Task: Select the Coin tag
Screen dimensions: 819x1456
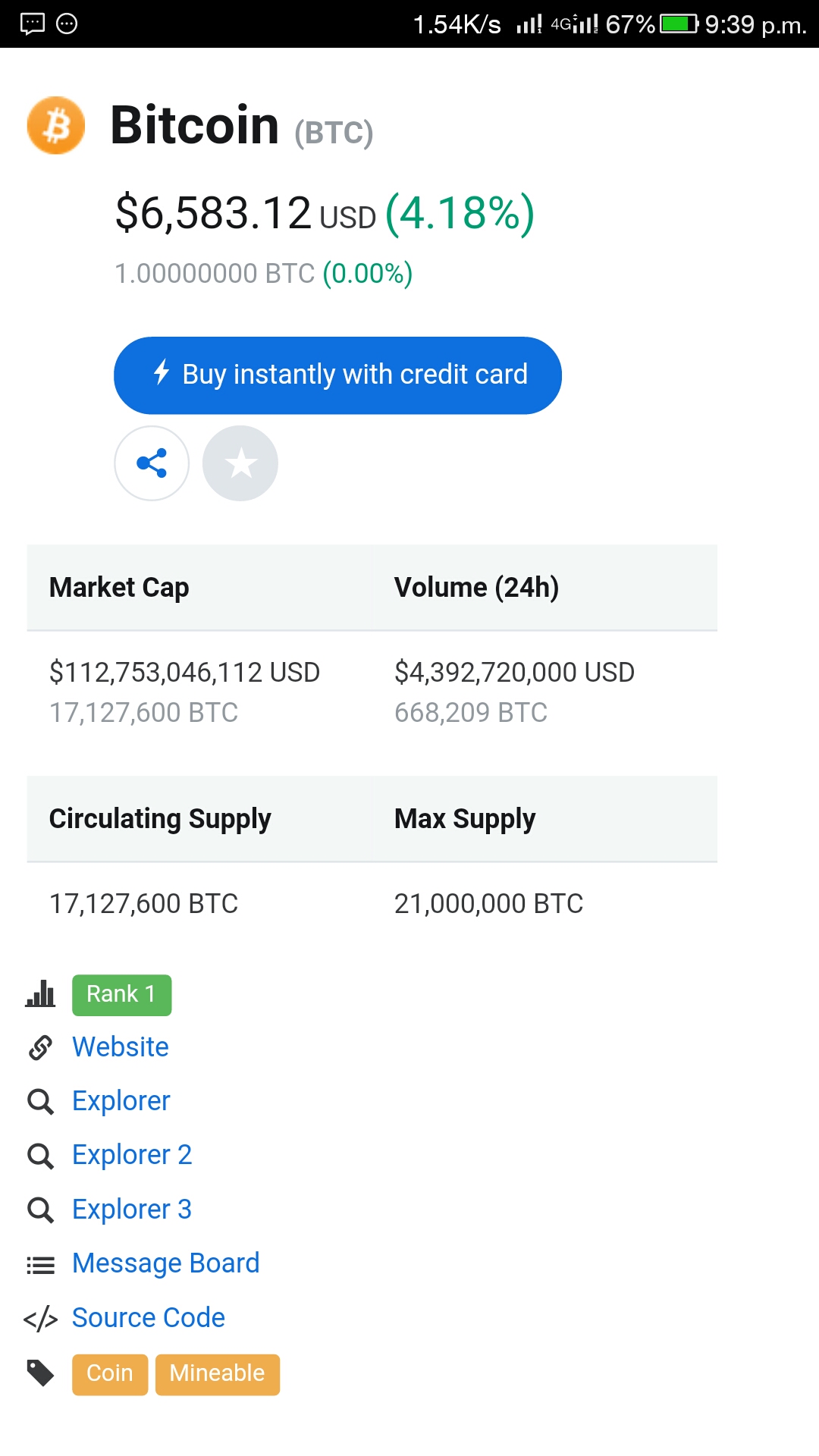Action: [110, 1374]
